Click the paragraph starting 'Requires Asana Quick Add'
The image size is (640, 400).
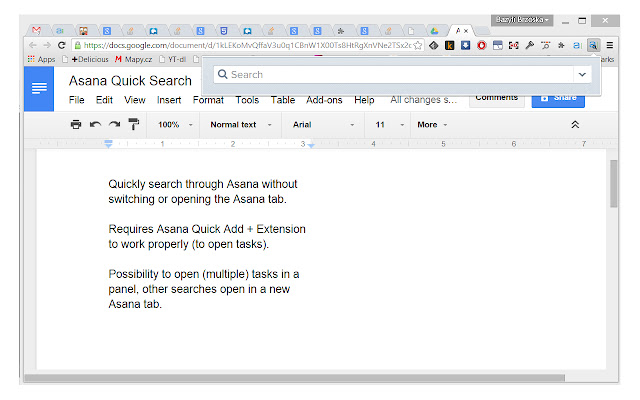click(207, 236)
